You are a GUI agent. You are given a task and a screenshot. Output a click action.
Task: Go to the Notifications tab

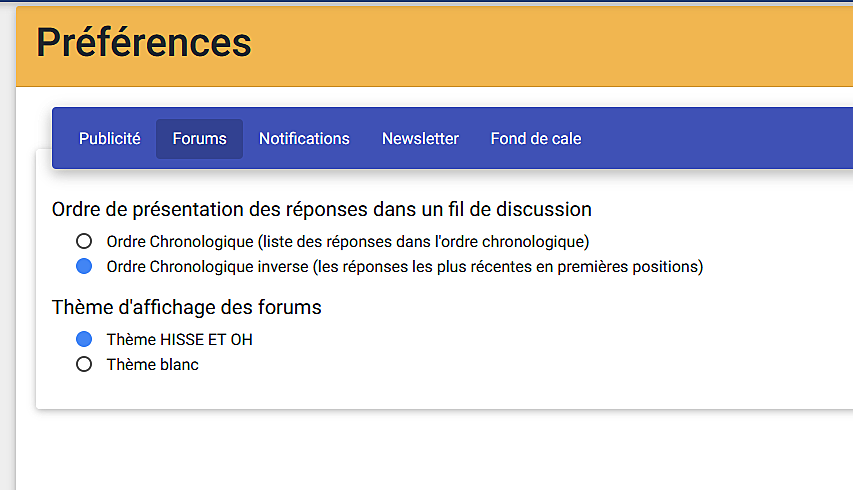(304, 139)
